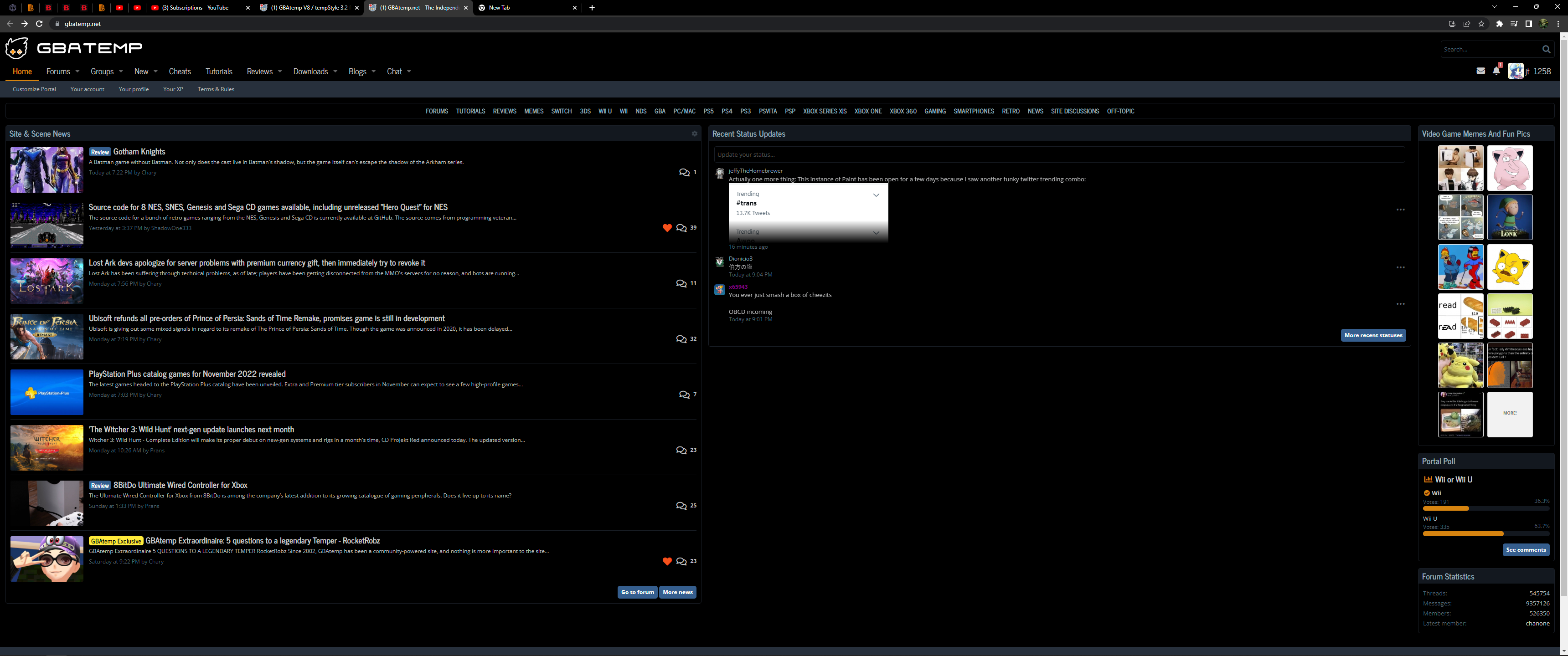Expand the Forums dropdown arrow

[x=77, y=71]
